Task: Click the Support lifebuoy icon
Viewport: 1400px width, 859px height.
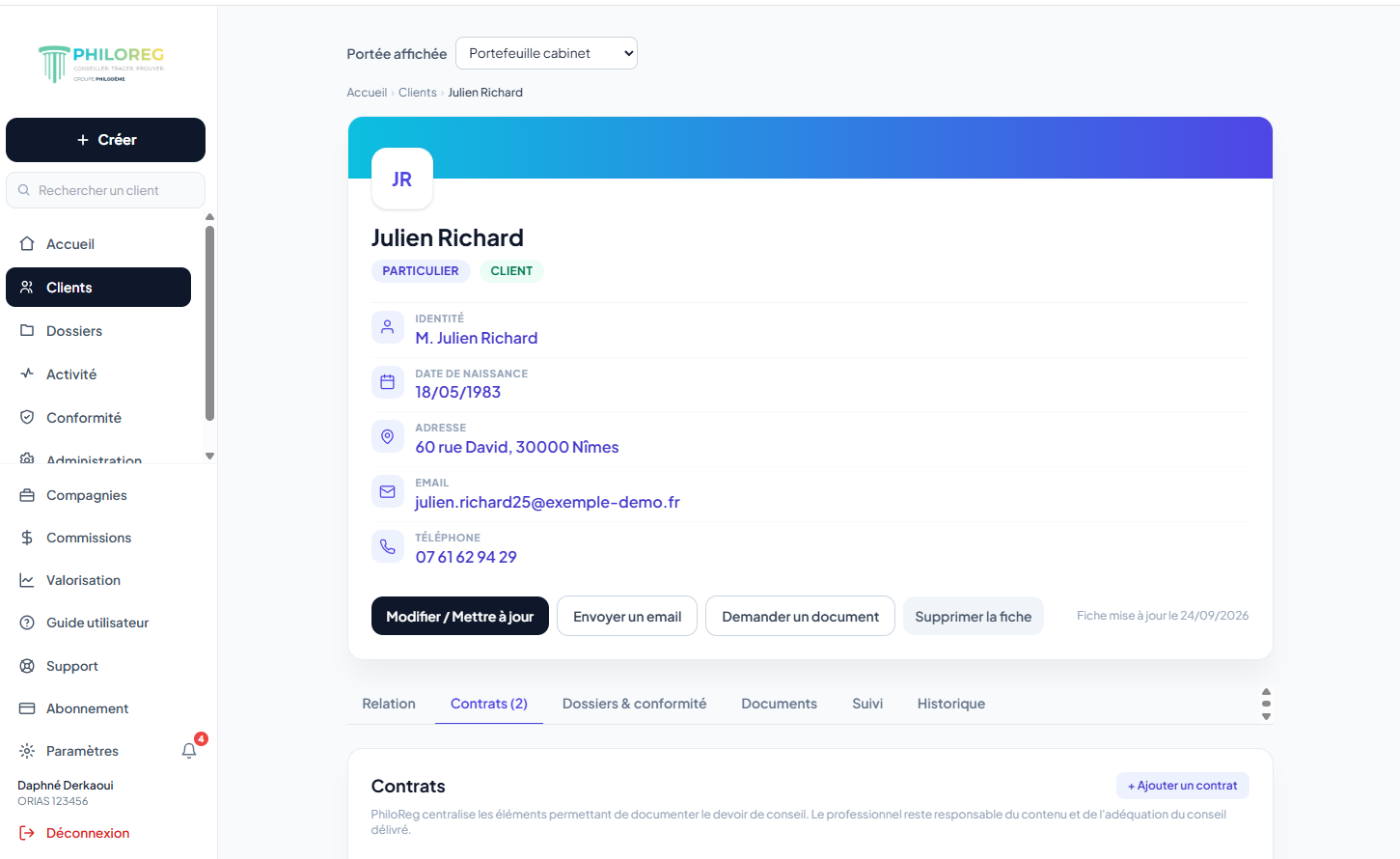Action: [x=27, y=666]
